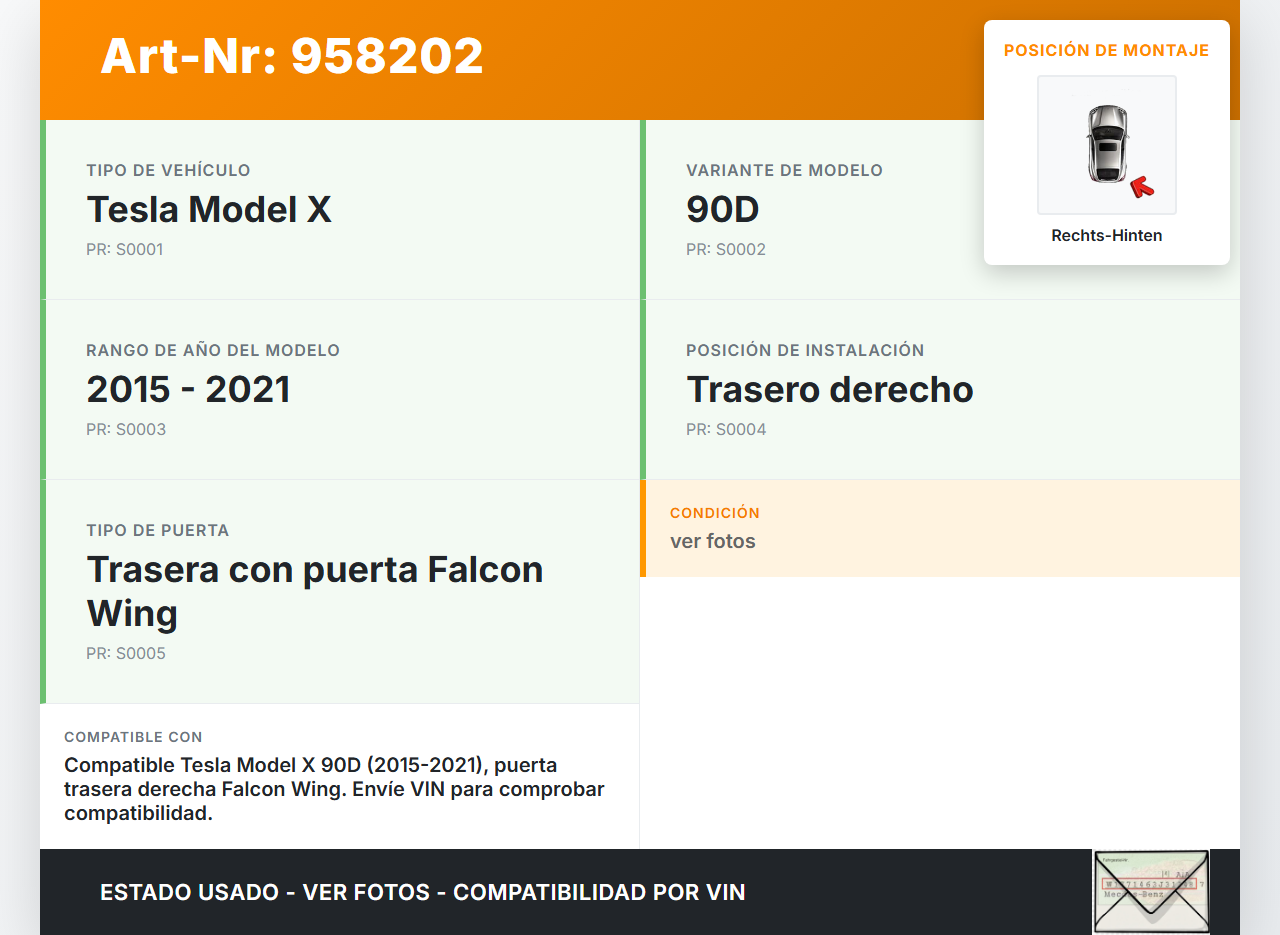The height and width of the screenshot is (935, 1280).
Task: Click the VIN envelope icon in footer
Action: (x=1150, y=891)
